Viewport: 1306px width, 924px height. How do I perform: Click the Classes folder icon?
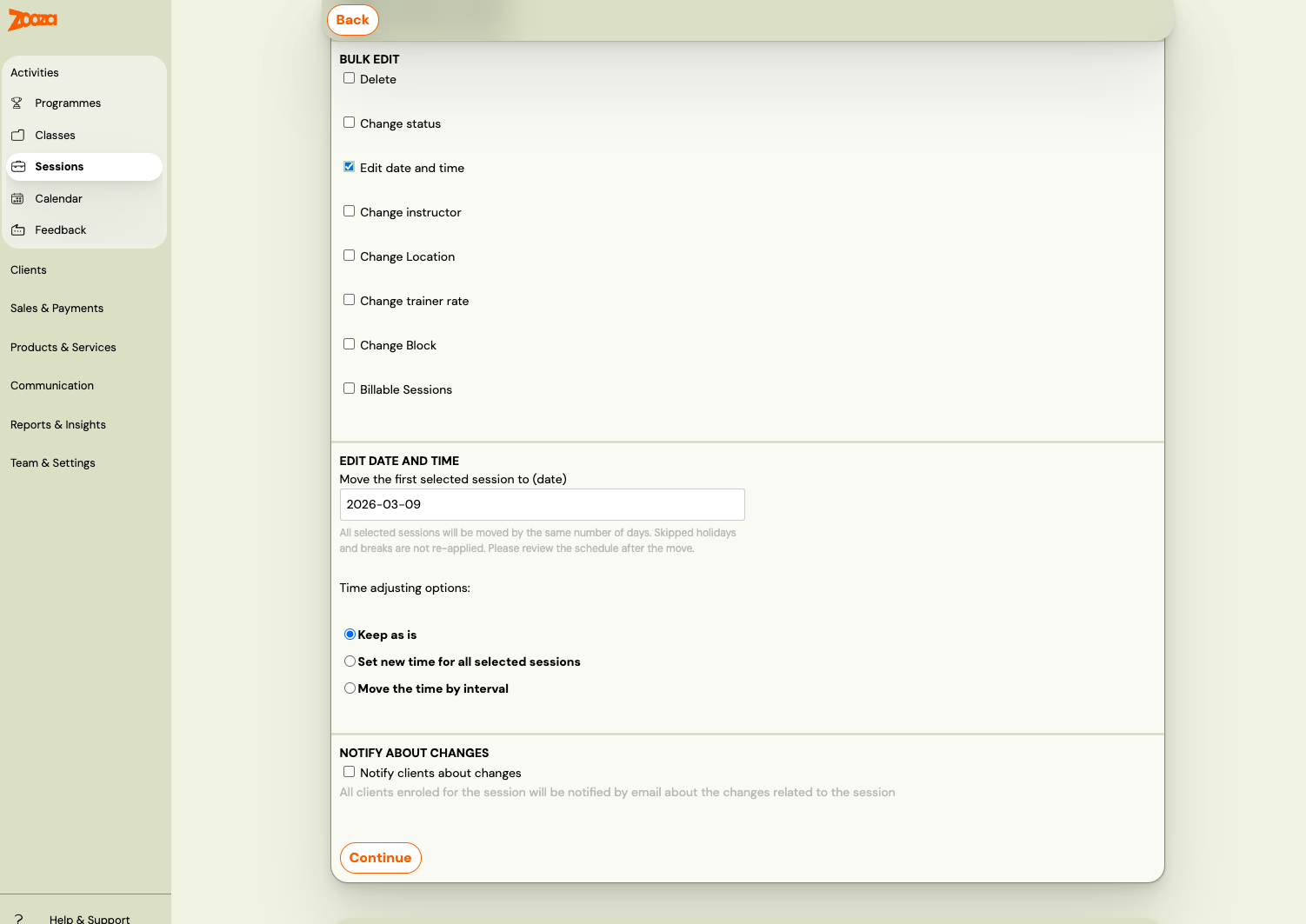pyautogui.click(x=17, y=136)
